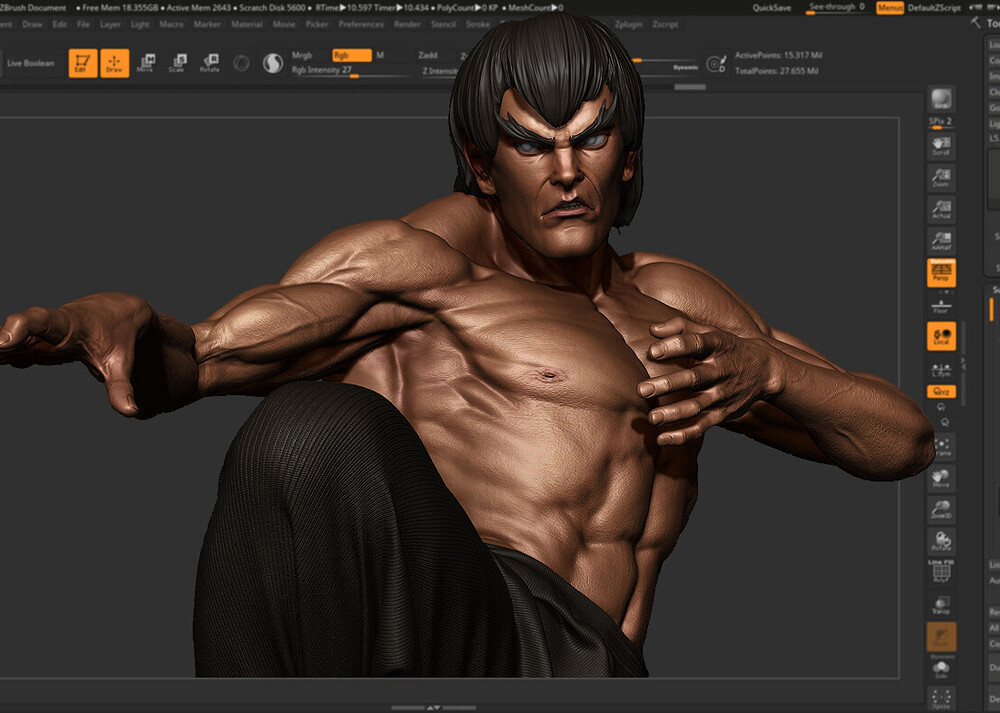The height and width of the screenshot is (713, 1000).
Task: Open the Picker menu
Action: (317, 24)
